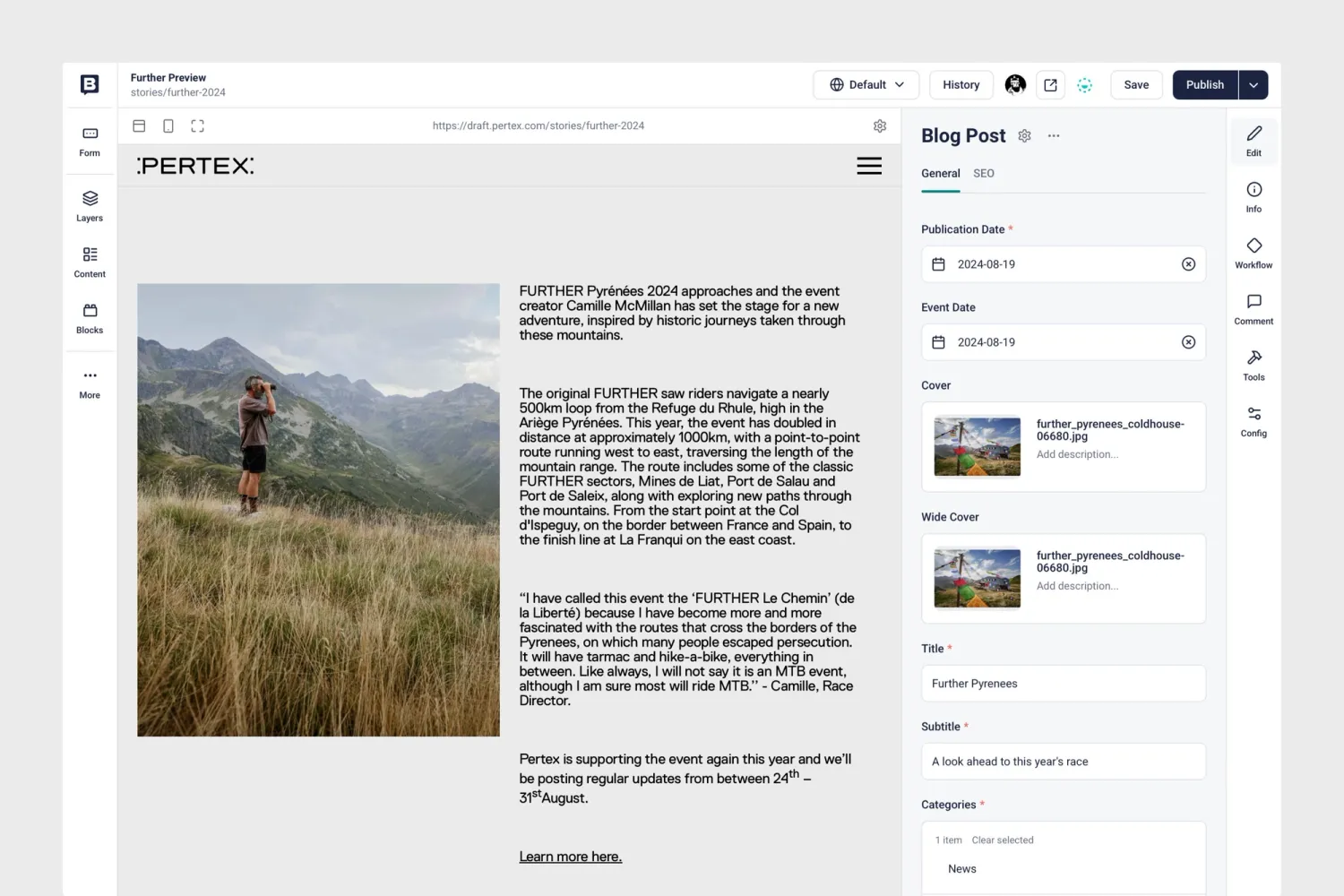
Task: Switch preview to mobile view icon
Action: 168,126
